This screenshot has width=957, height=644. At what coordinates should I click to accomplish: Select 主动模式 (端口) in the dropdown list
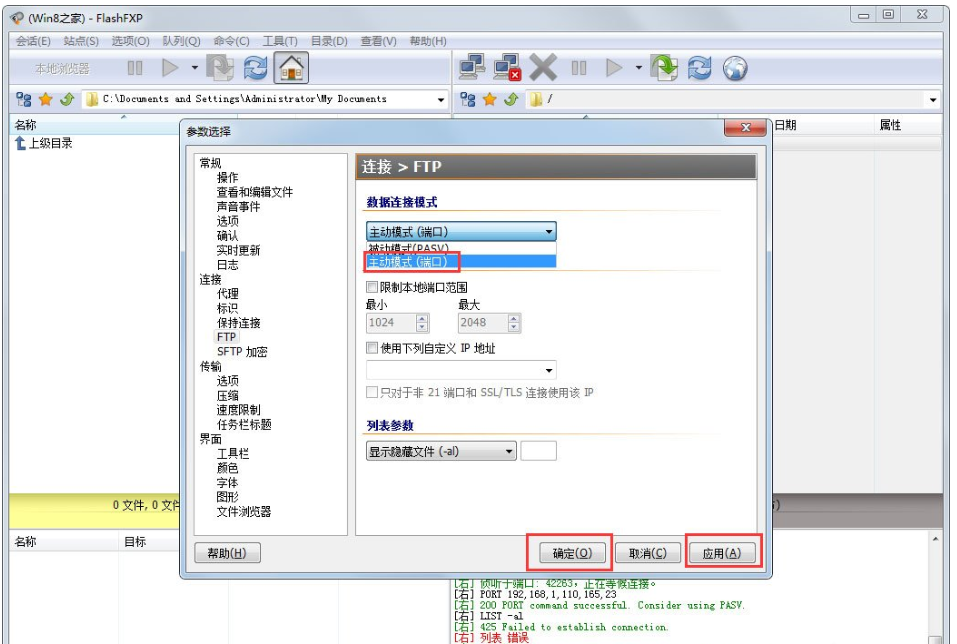click(461, 262)
